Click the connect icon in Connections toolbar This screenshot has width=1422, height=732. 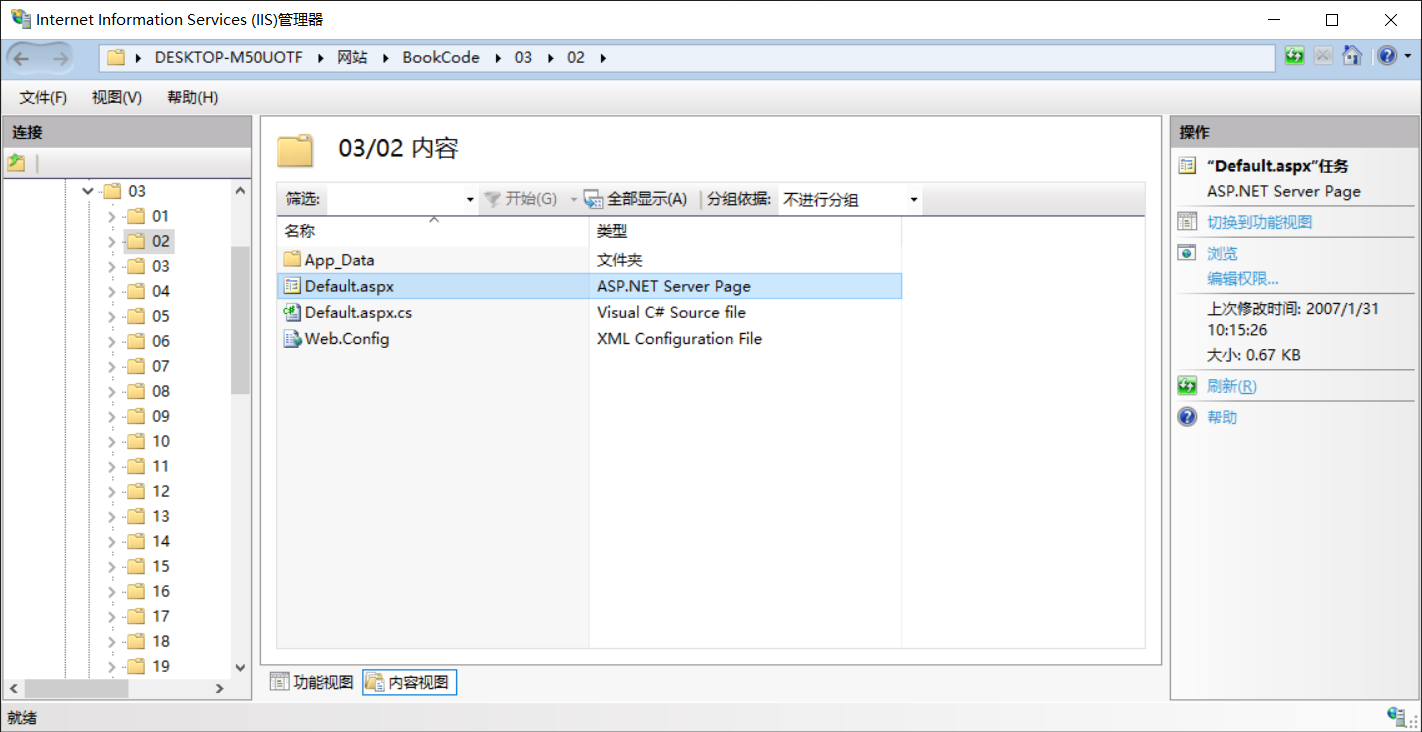[x=16, y=163]
